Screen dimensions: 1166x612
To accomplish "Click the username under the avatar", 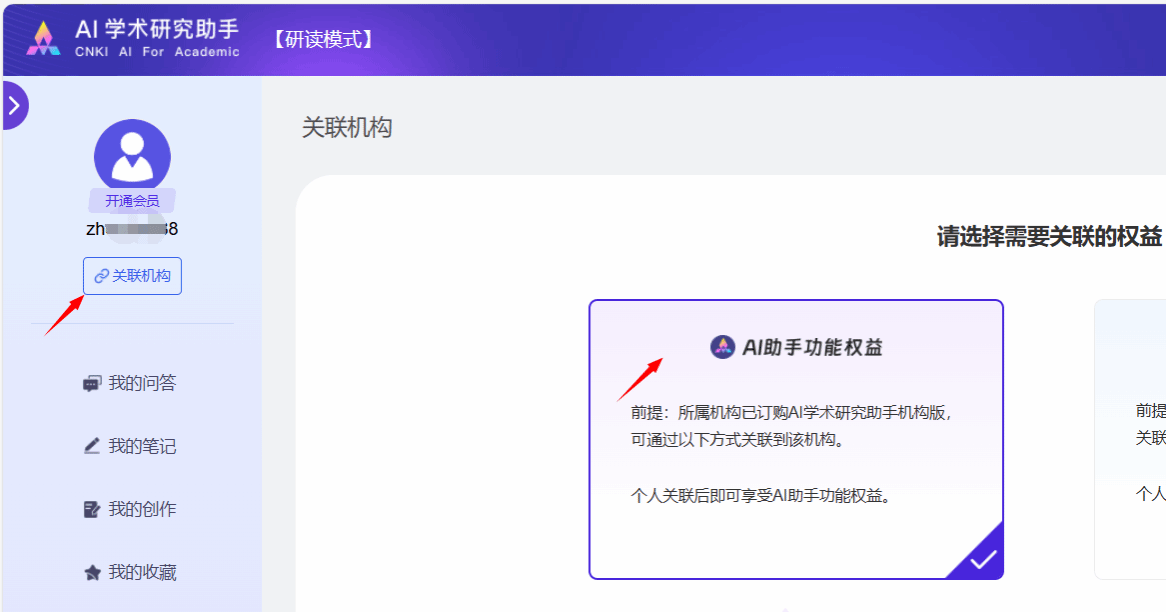I will [132, 229].
